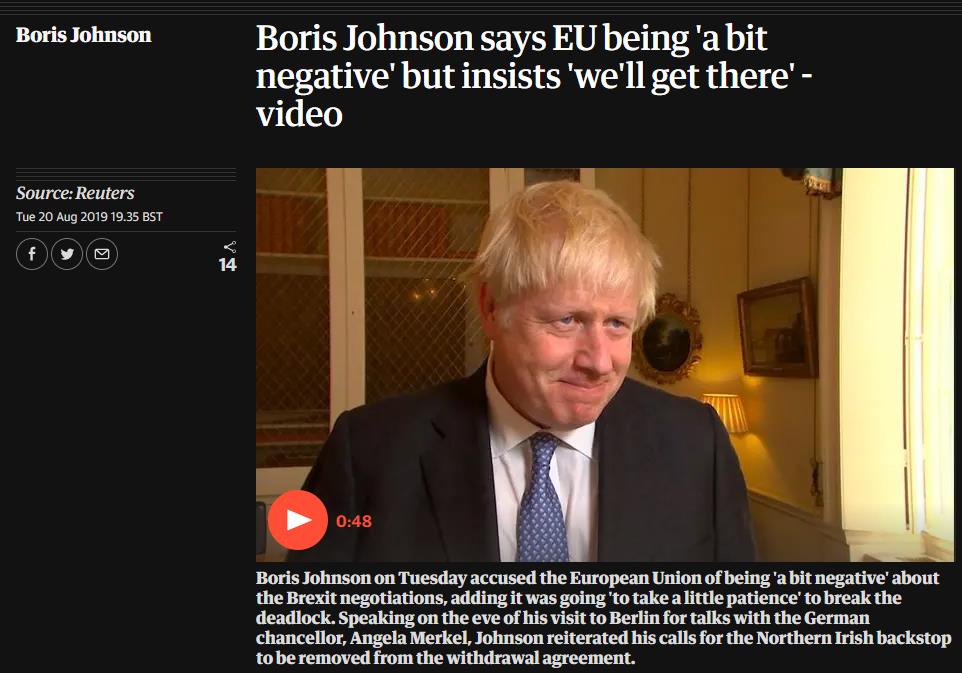Share the article via email icon
The image size is (962, 673).
pyautogui.click(x=102, y=254)
